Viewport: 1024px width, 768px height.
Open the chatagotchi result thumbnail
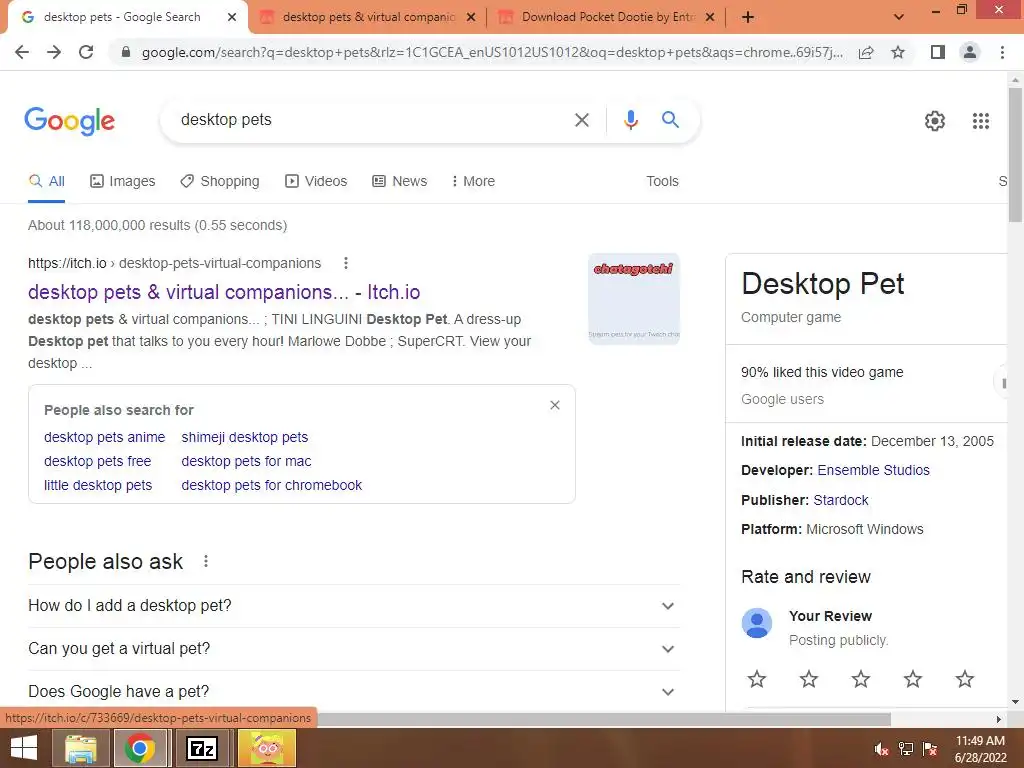[633, 298]
